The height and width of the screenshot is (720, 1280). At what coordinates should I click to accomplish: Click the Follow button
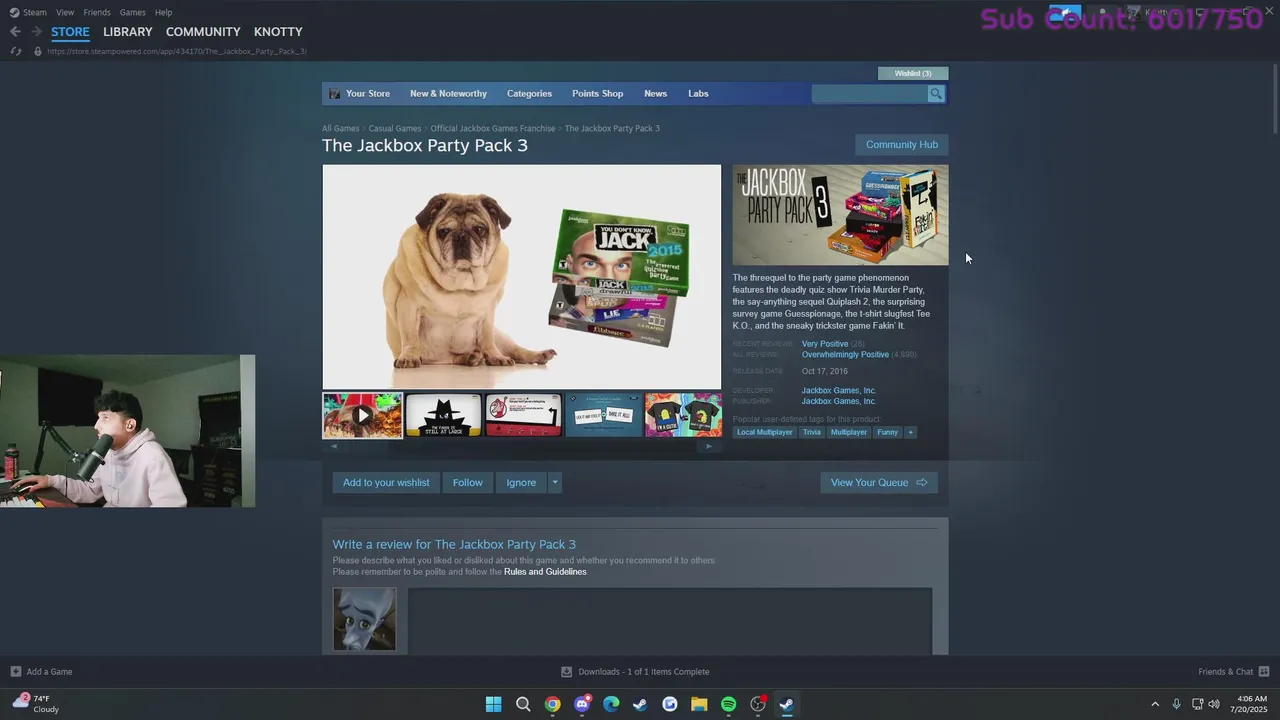tap(467, 483)
